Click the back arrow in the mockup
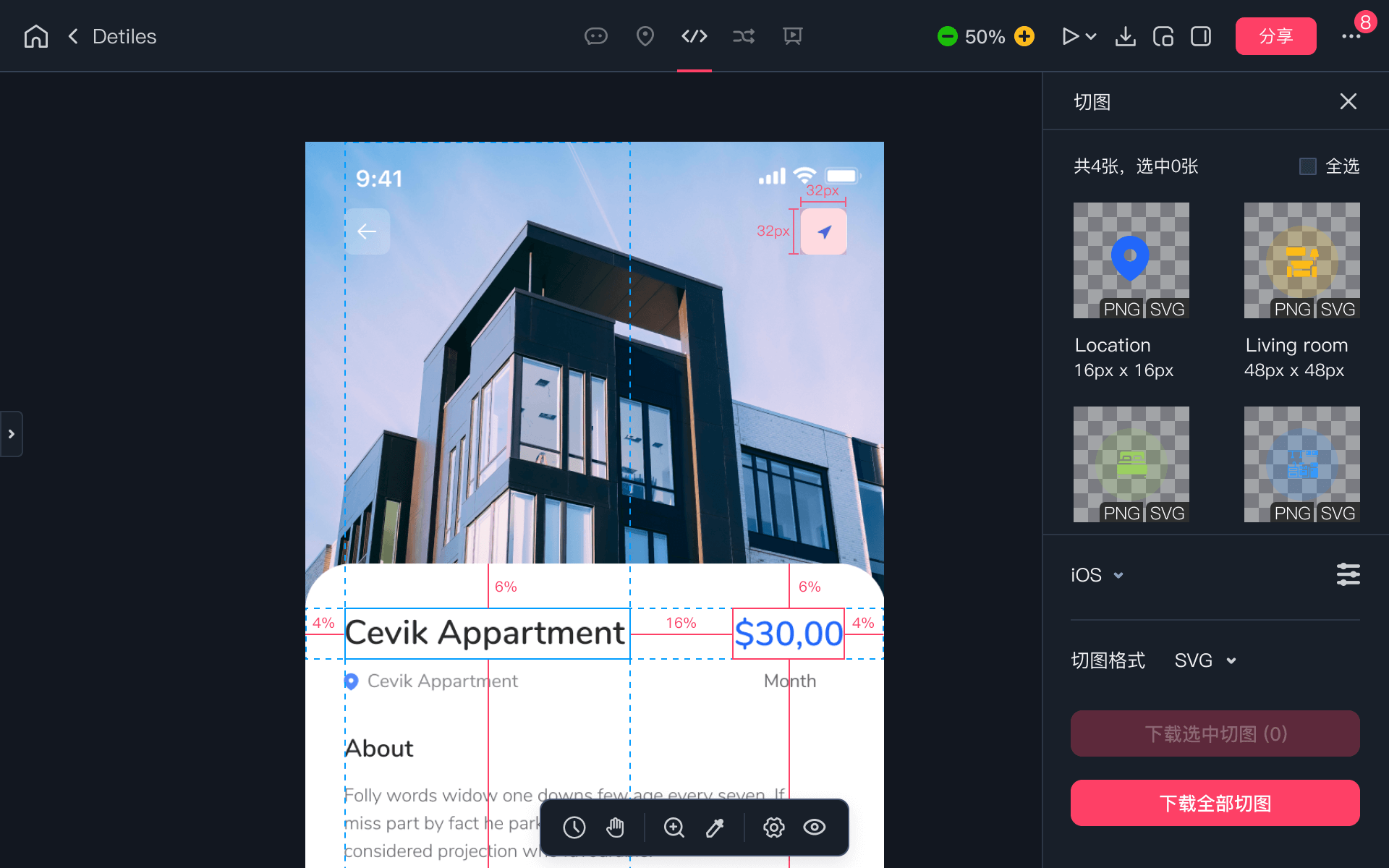 point(368,231)
